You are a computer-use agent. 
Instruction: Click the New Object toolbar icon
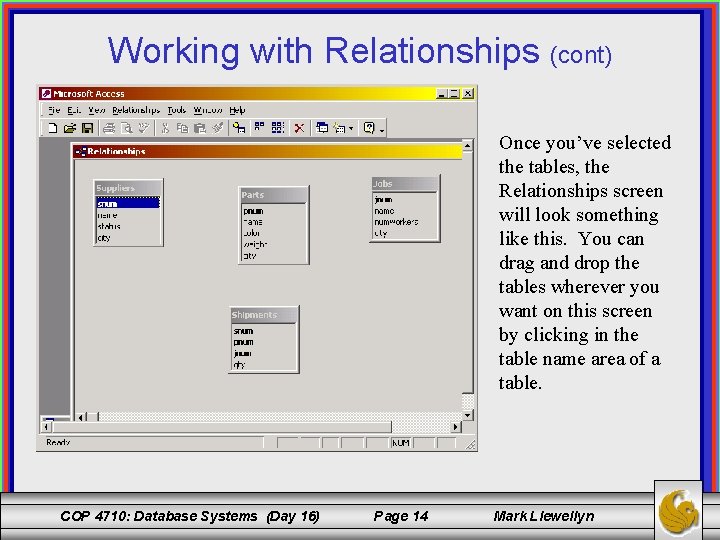tap(340, 128)
